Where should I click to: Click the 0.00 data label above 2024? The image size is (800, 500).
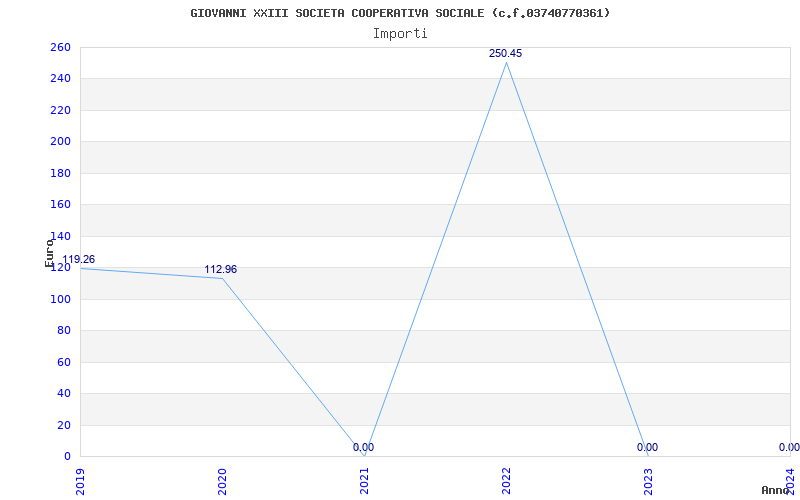coord(789,447)
